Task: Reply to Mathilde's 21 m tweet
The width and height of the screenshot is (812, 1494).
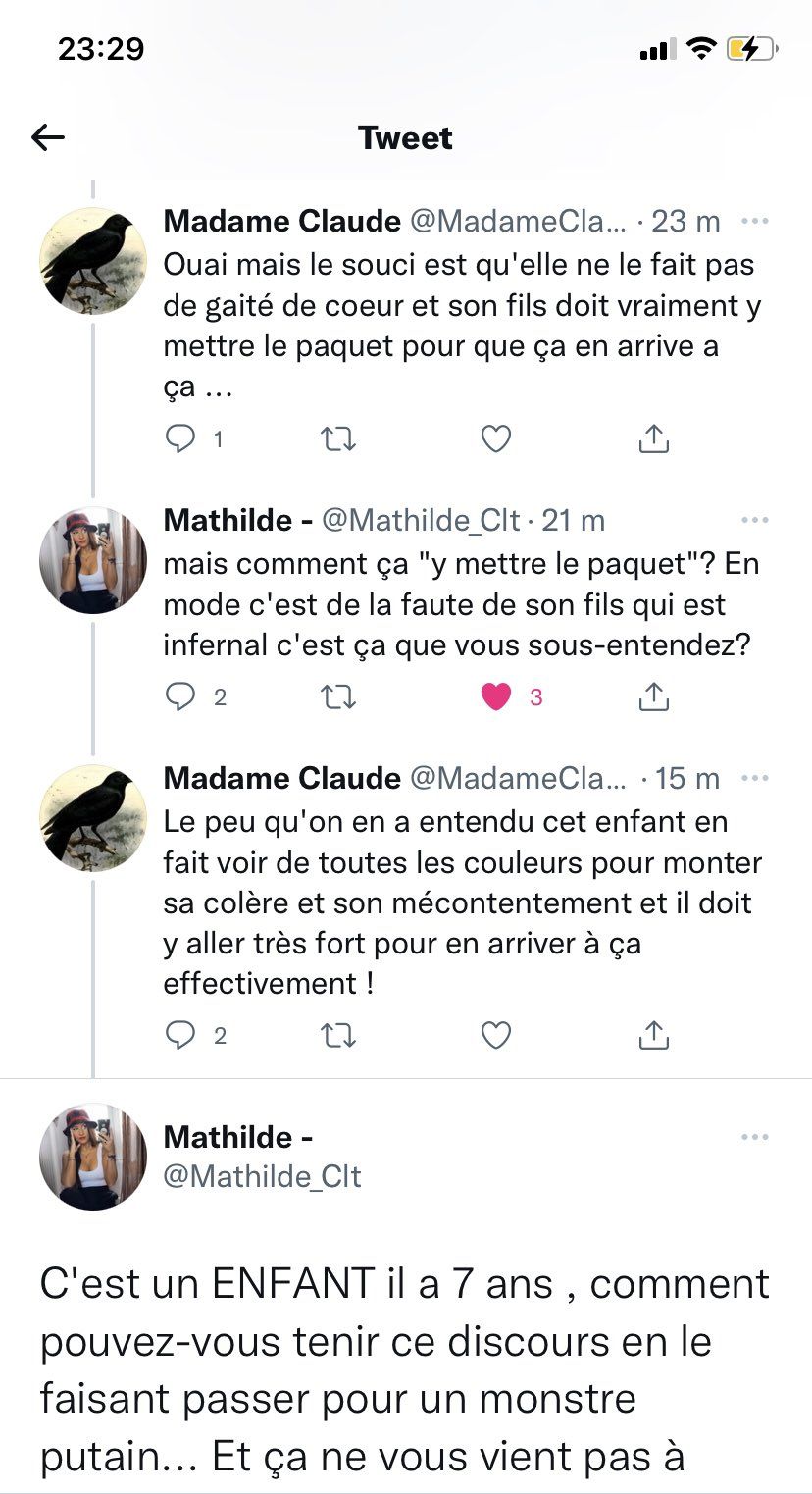Action: (x=179, y=696)
